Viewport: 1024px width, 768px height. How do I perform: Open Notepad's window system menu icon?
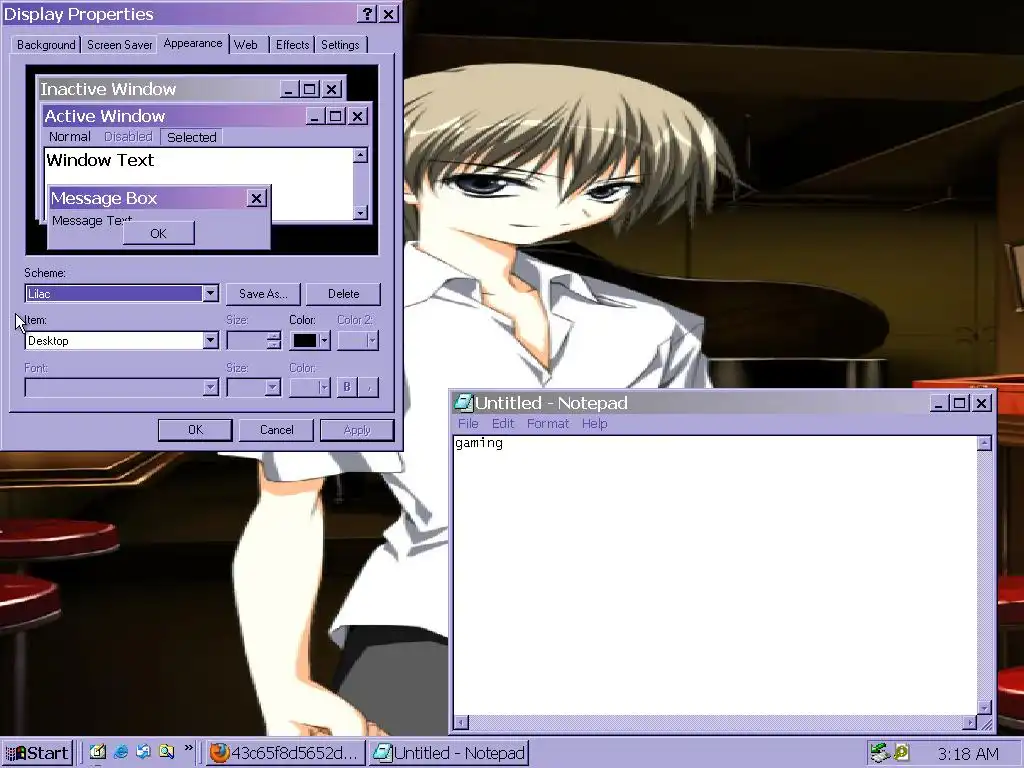click(463, 403)
